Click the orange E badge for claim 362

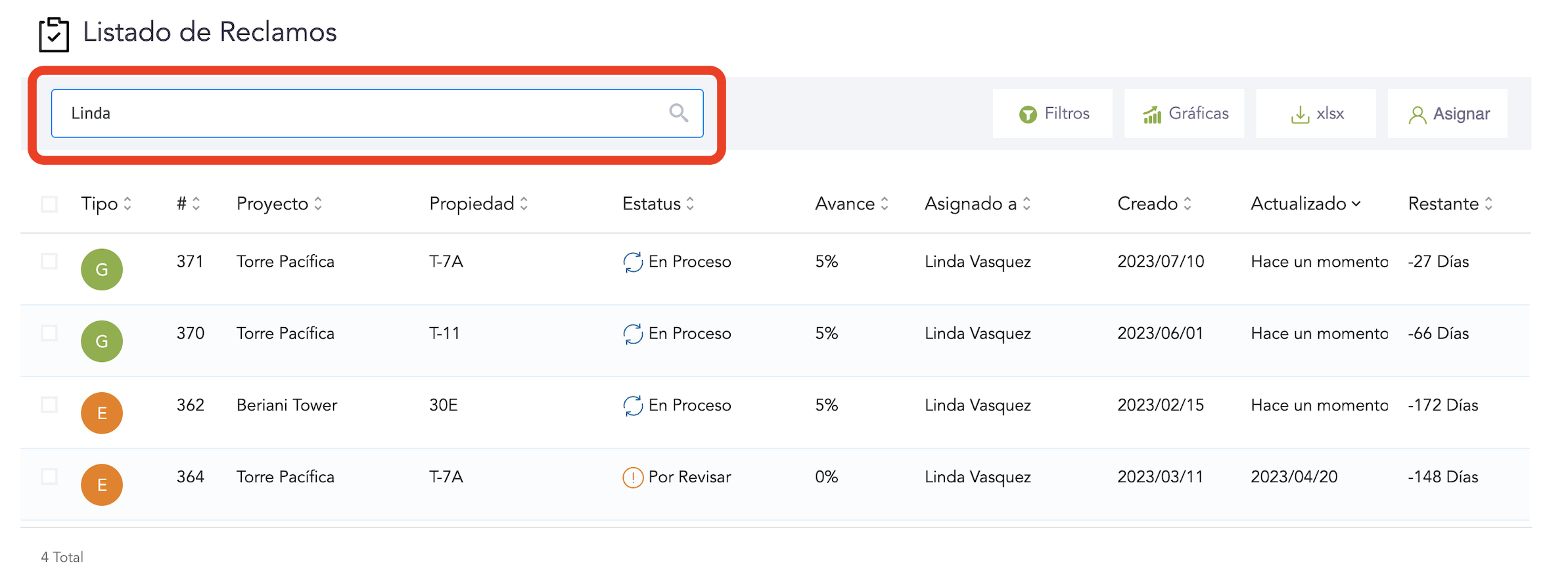coord(102,413)
